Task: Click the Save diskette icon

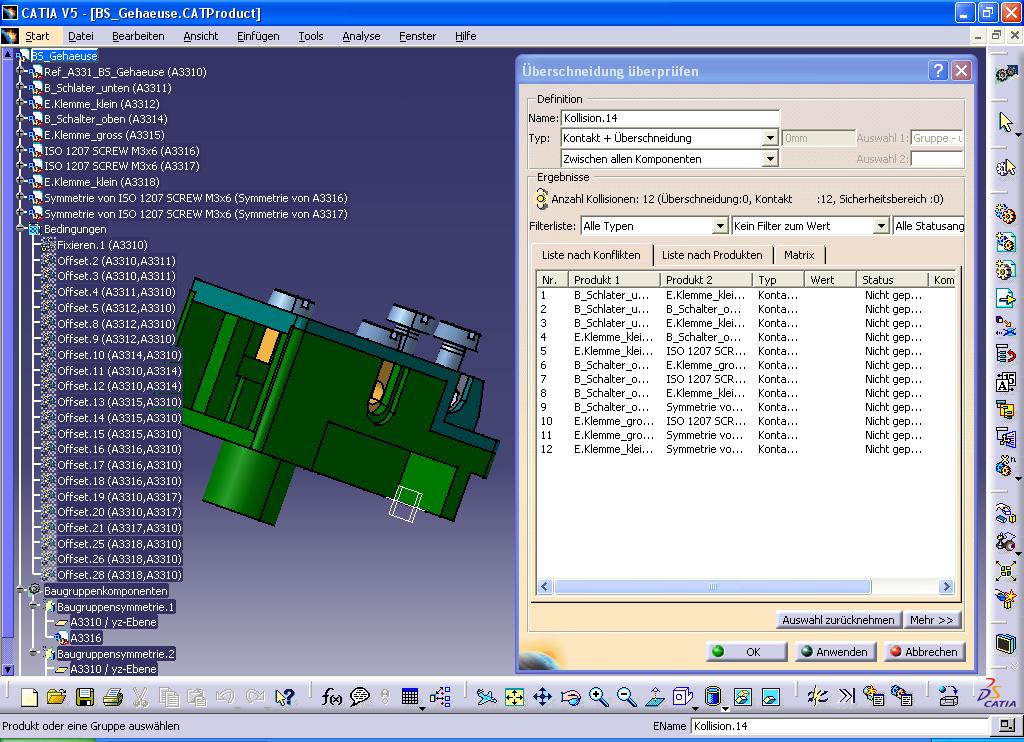Action: (85, 698)
